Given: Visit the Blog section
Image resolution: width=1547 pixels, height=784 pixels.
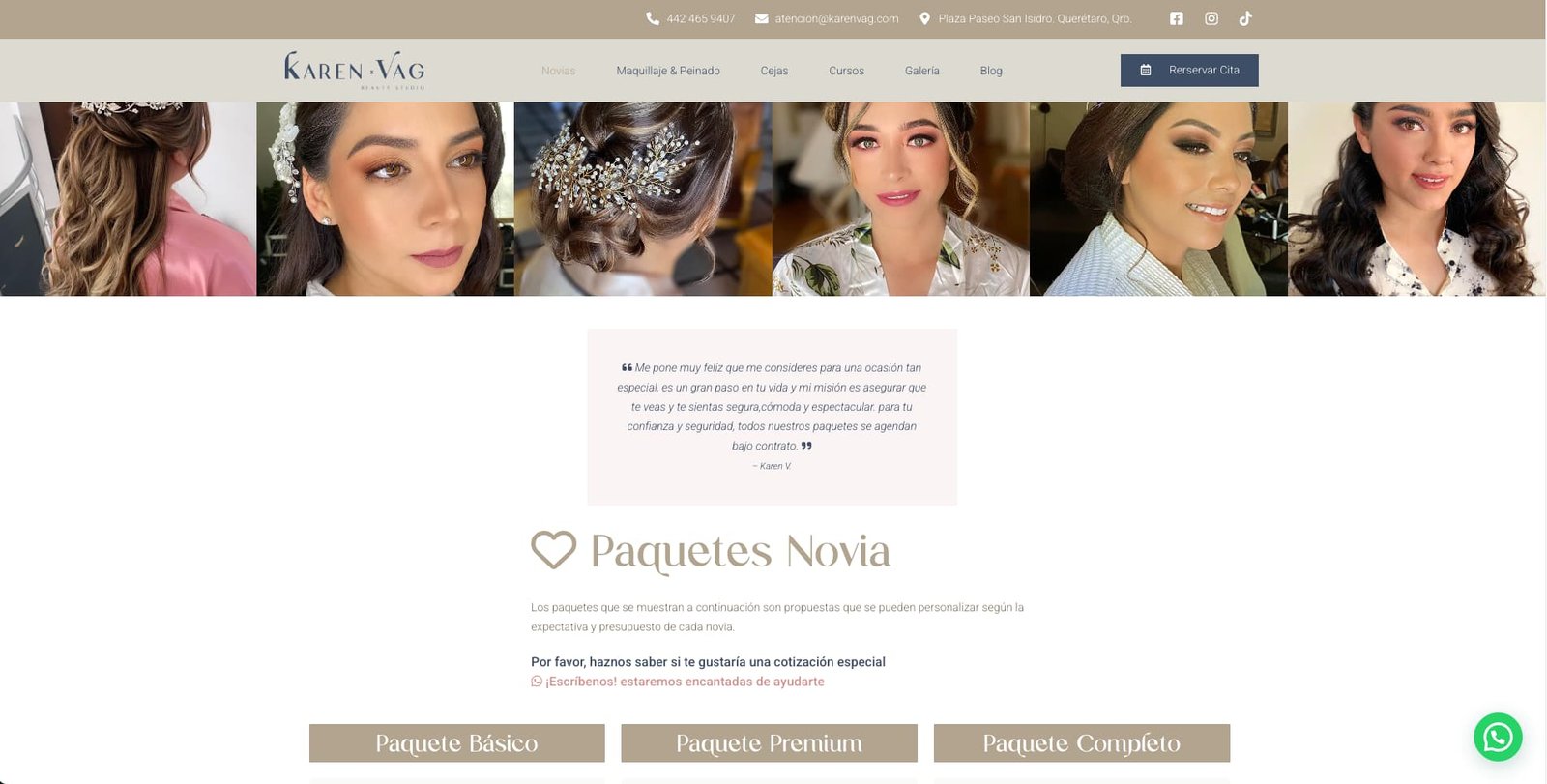Looking at the screenshot, I should (991, 71).
